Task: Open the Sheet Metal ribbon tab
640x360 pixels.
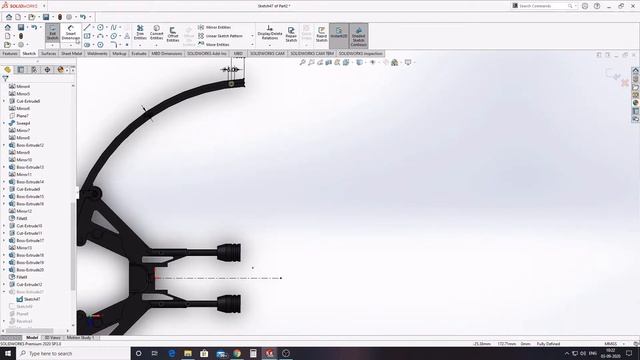Action: click(x=71, y=53)
